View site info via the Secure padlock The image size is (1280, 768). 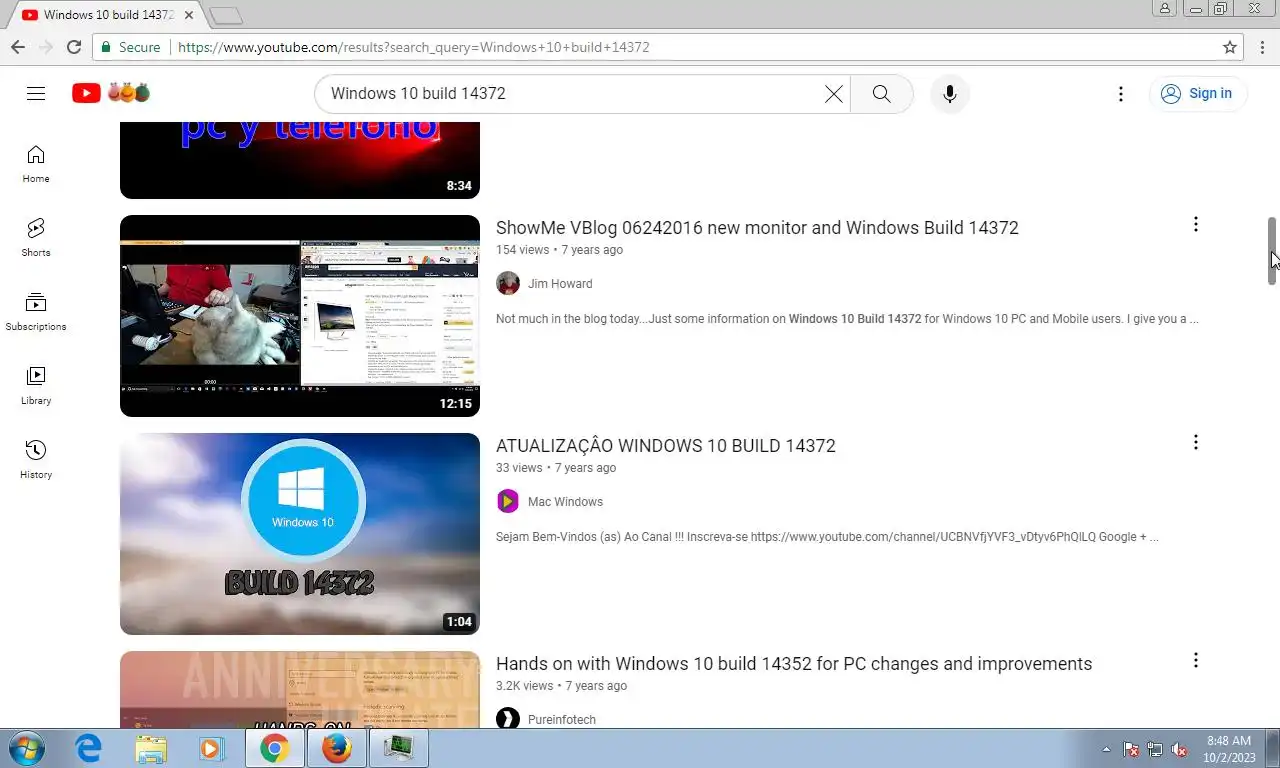pos(130,47)
